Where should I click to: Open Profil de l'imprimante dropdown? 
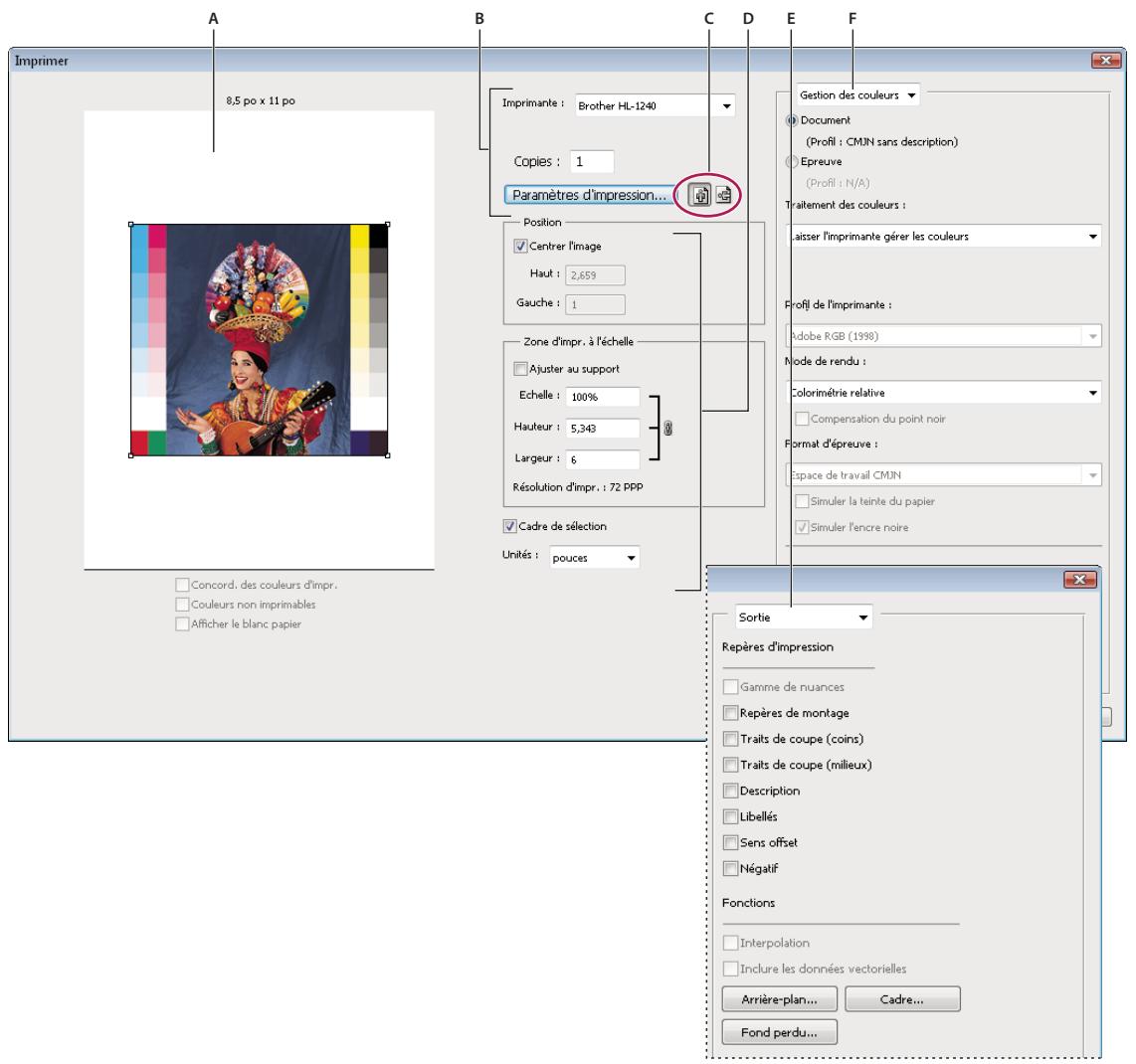pyautogui.click(x=943, y=336)
